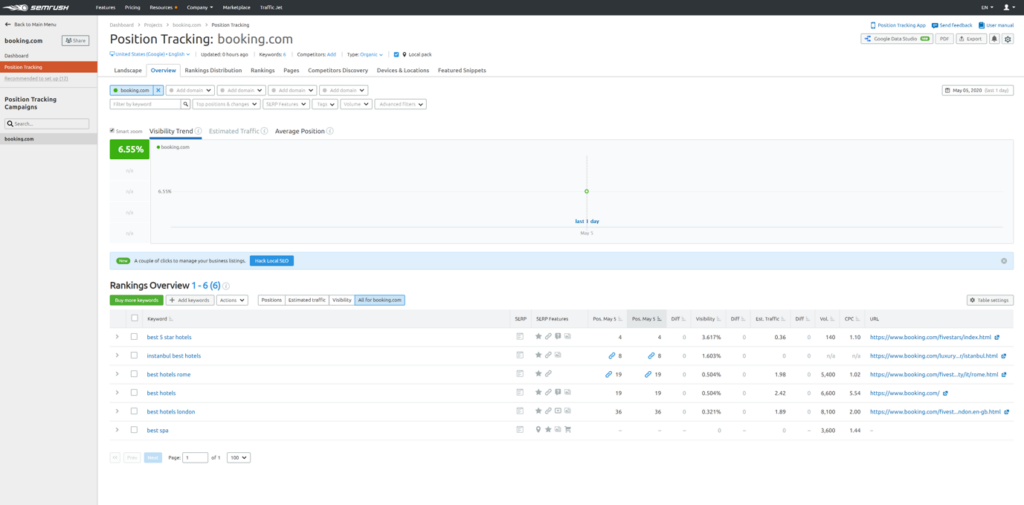Select checkbox for instanbul best hotels
Screen dimensions: 1024x505
[135, 355]
